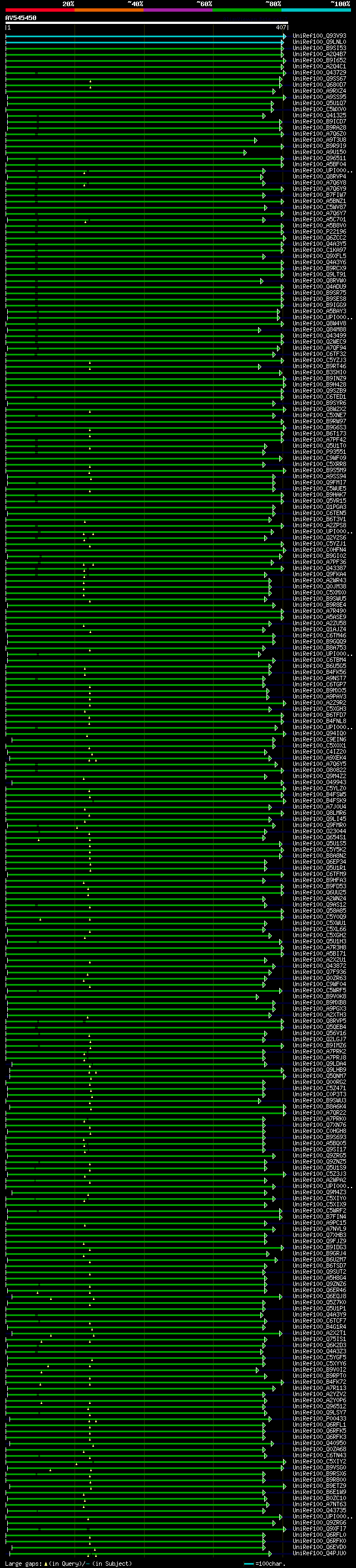Select the UniRef100_C0HFN4 label
356x1568 pixels.
tap(319, 550)
